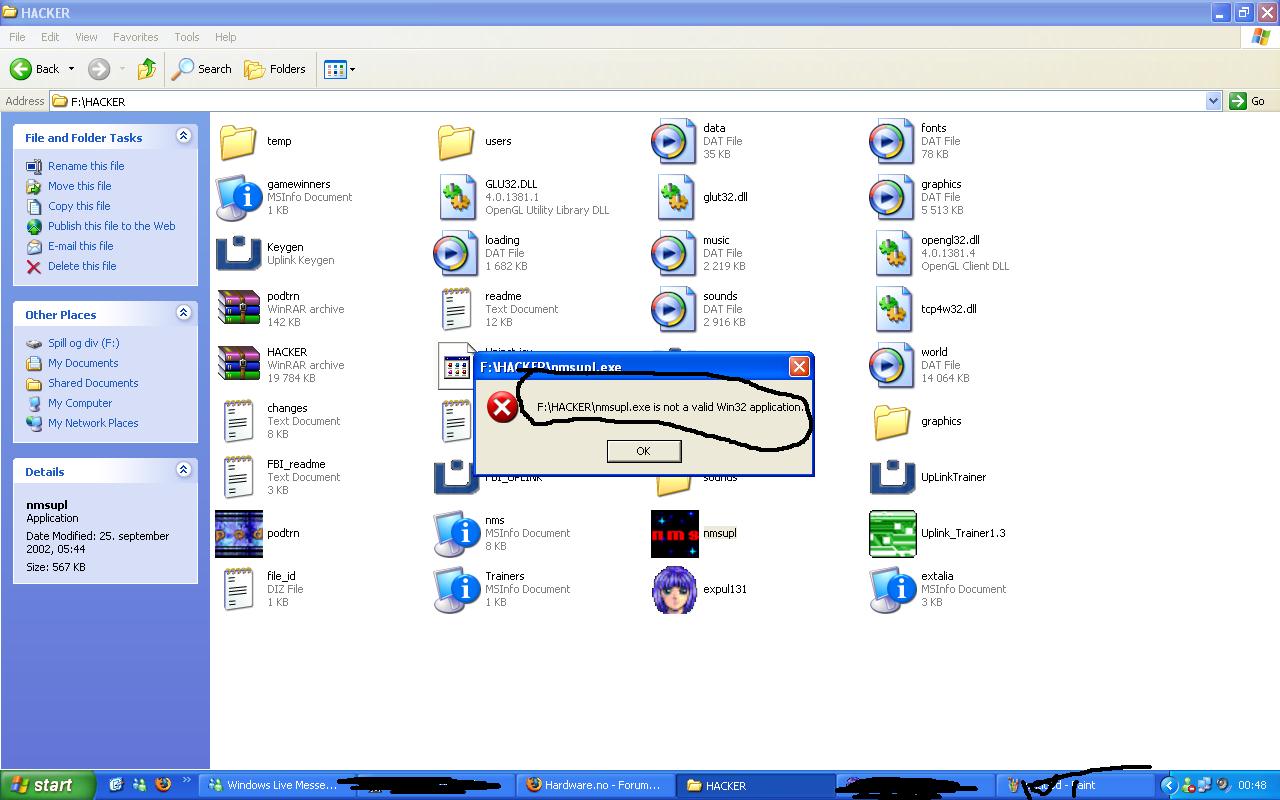Expand the Address bar dropdown
Screen dimensions: 1280x800
click(1214, 101)
